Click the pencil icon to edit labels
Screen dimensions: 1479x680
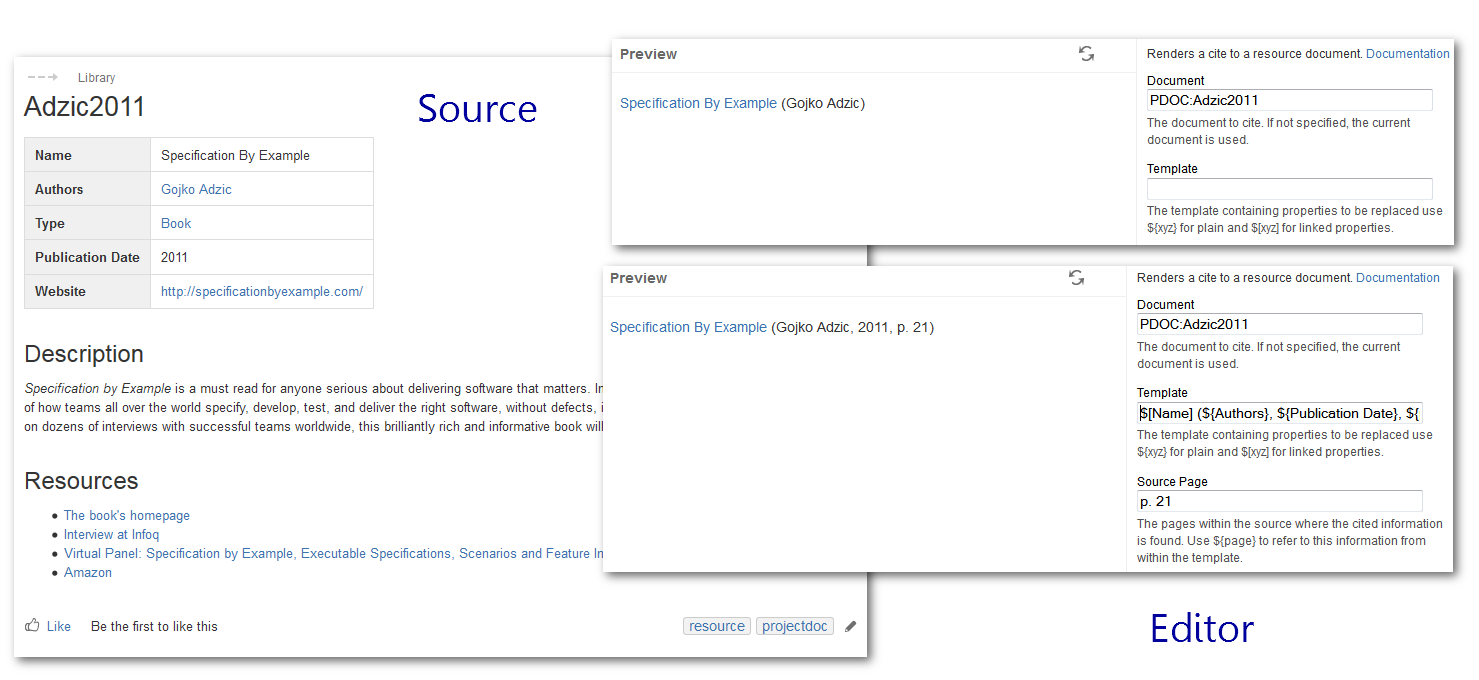pyautogui.click(x=851, y=627)
